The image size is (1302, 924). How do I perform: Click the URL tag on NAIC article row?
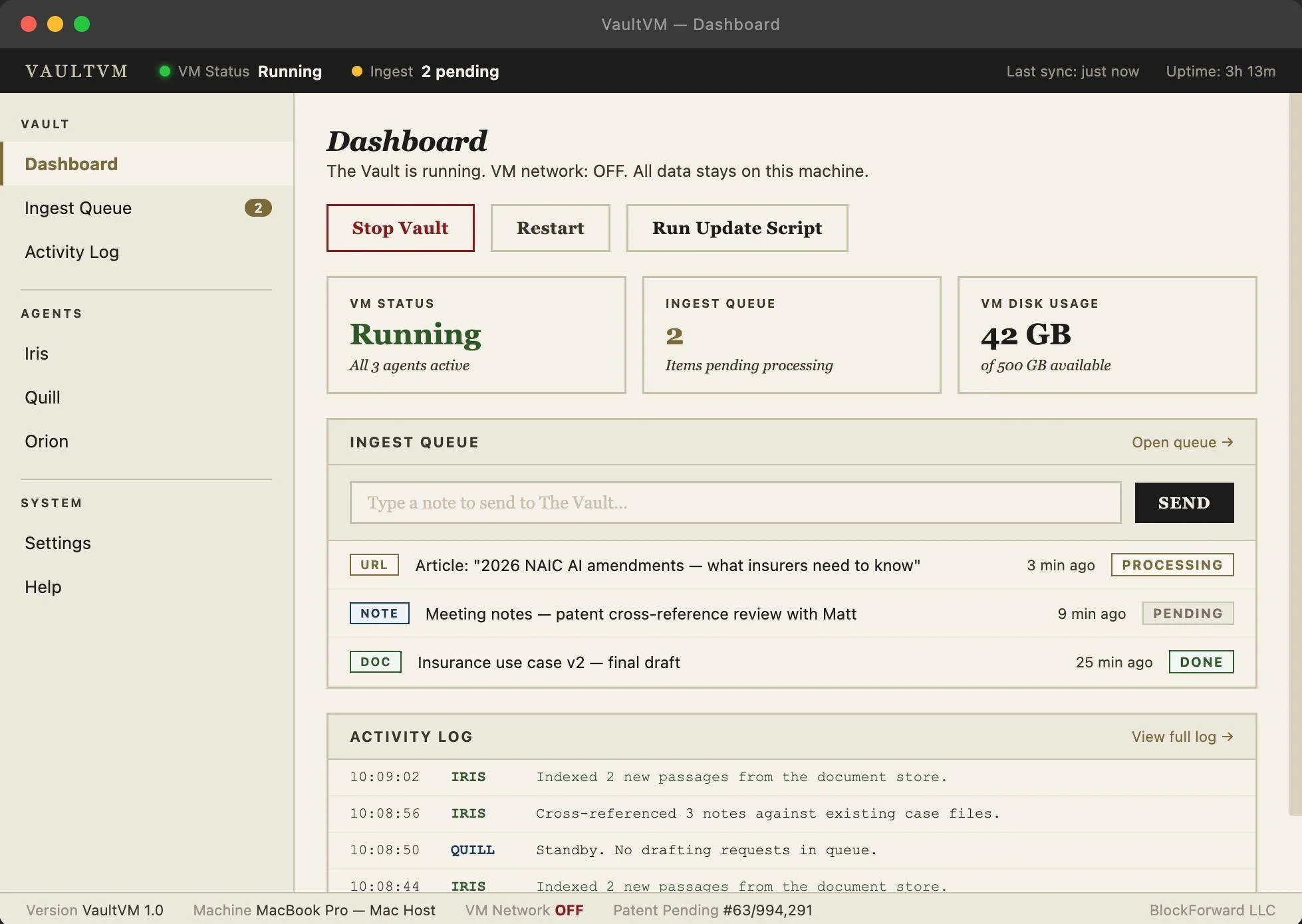click(x=374, y=565)
